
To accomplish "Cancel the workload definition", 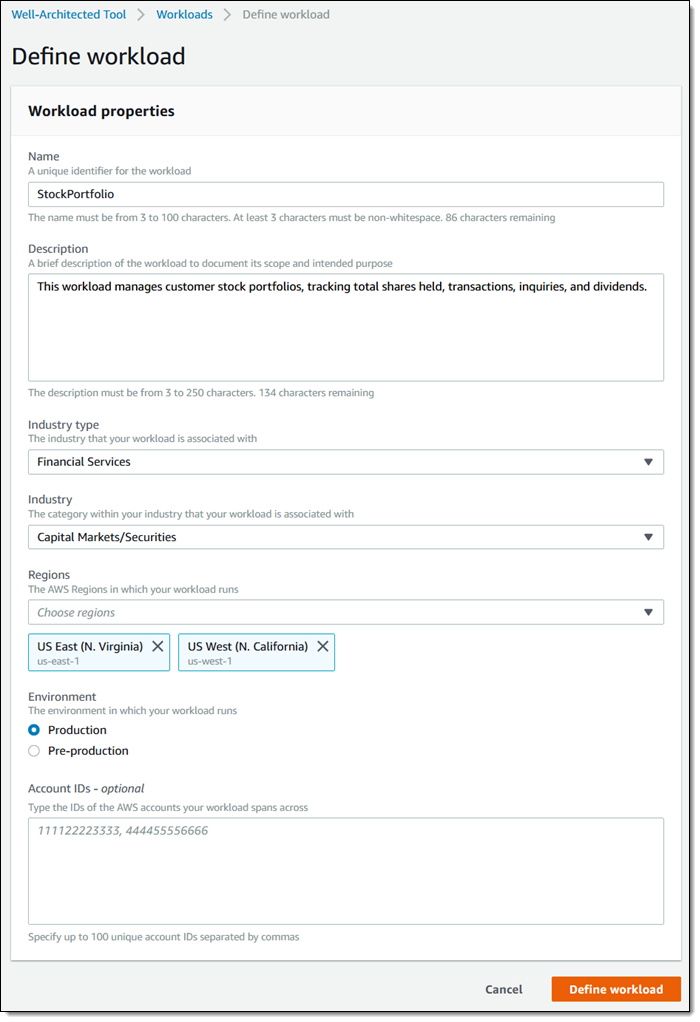I will coord(503,989).
